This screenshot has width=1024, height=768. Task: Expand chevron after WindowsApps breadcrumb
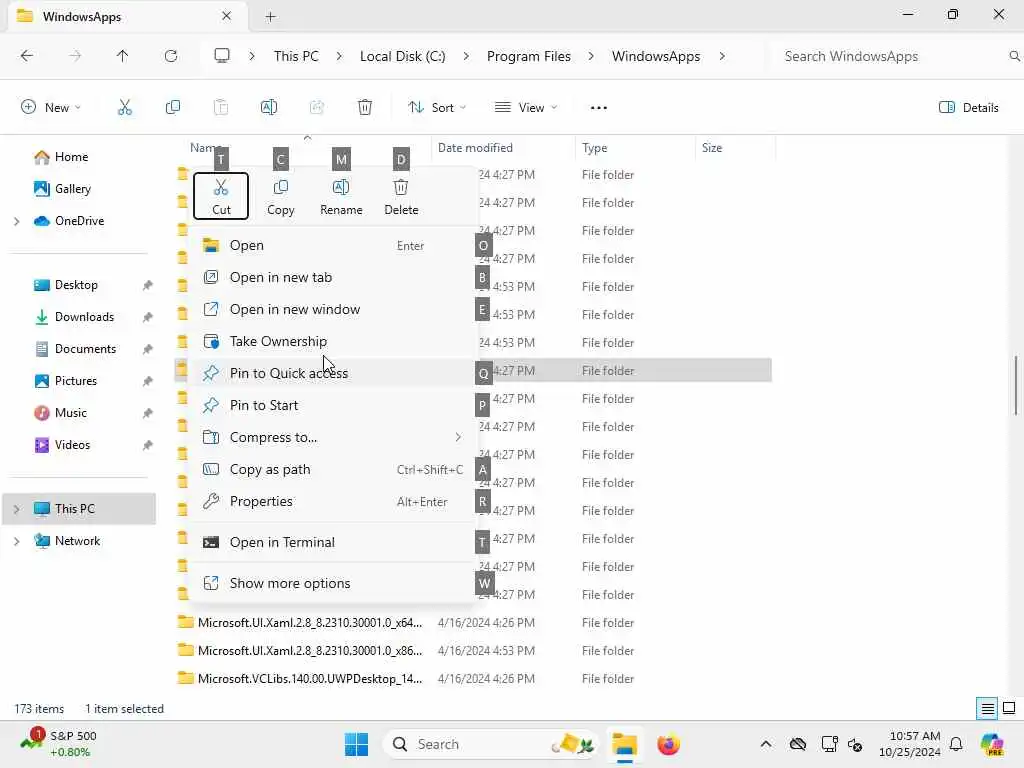[x=722, y=56]
